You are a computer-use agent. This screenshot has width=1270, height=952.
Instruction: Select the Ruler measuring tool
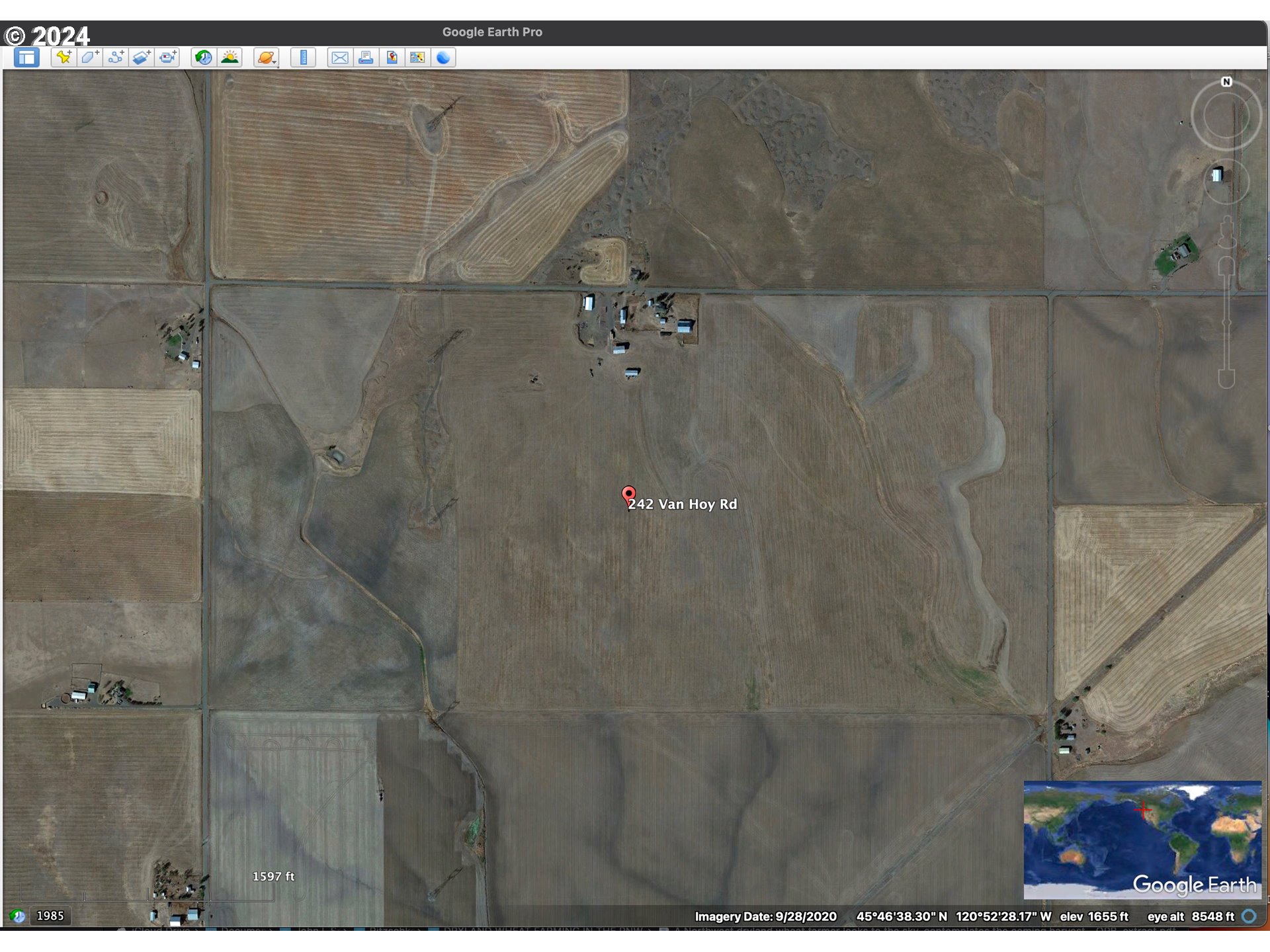[x=304, y=58]
